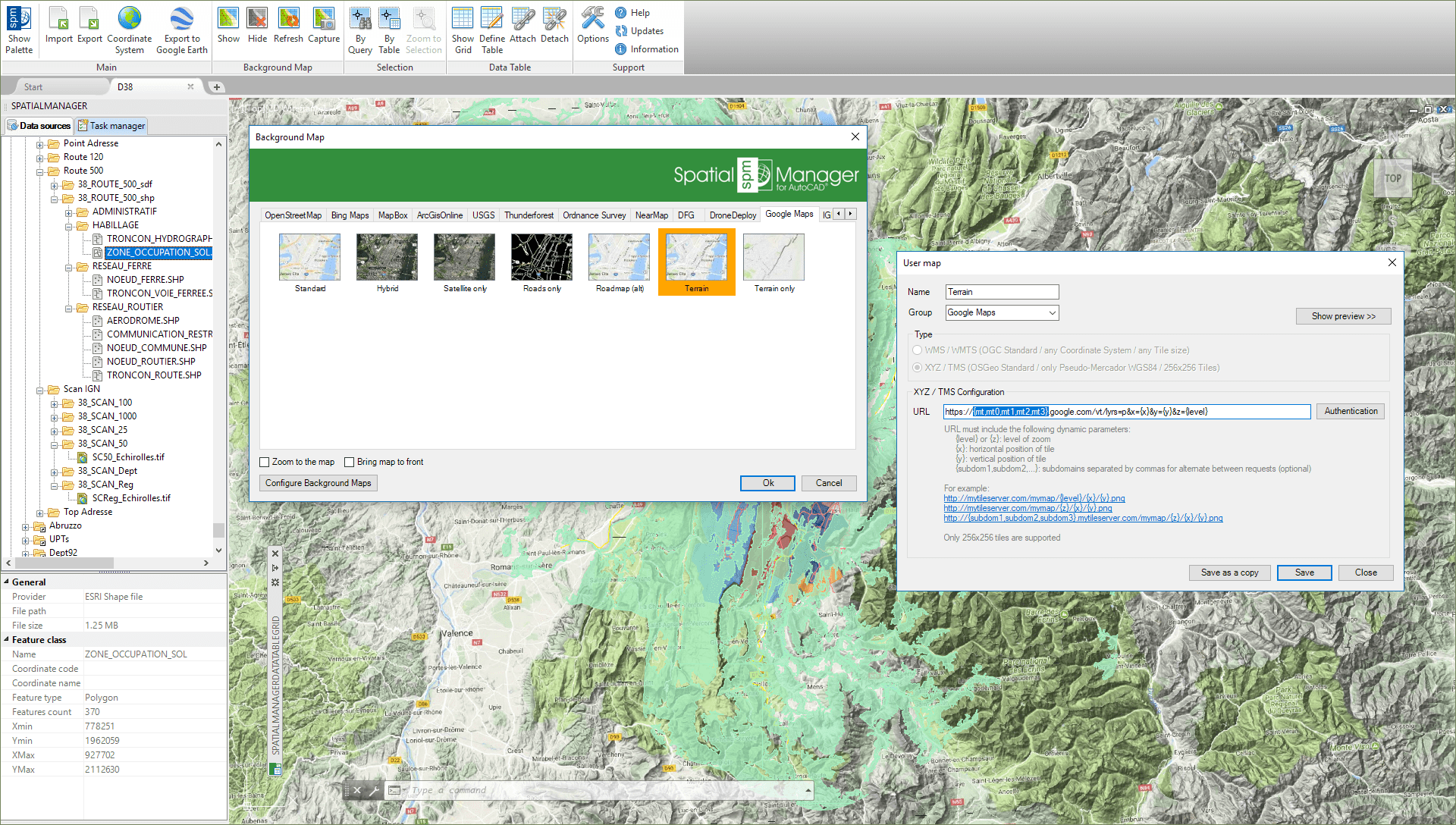
Task: Click the Ok button in Background Map
Action: coord(768,483)
